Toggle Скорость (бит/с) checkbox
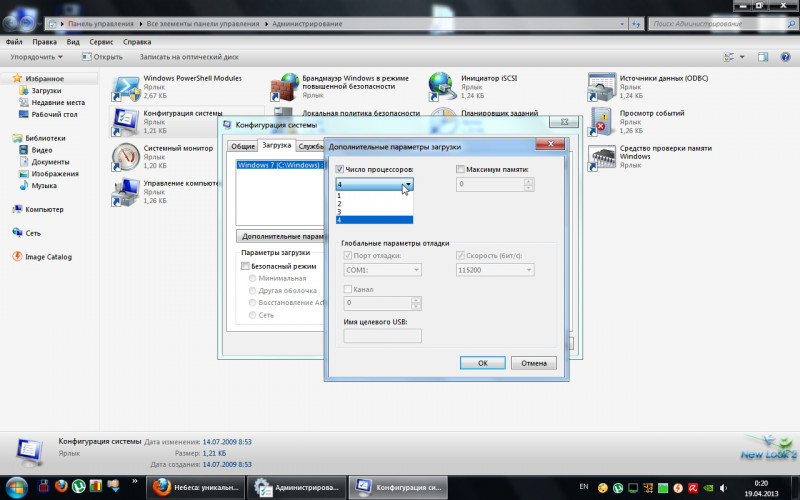This screenshot has height=500, width=800. tap(460, 256)
